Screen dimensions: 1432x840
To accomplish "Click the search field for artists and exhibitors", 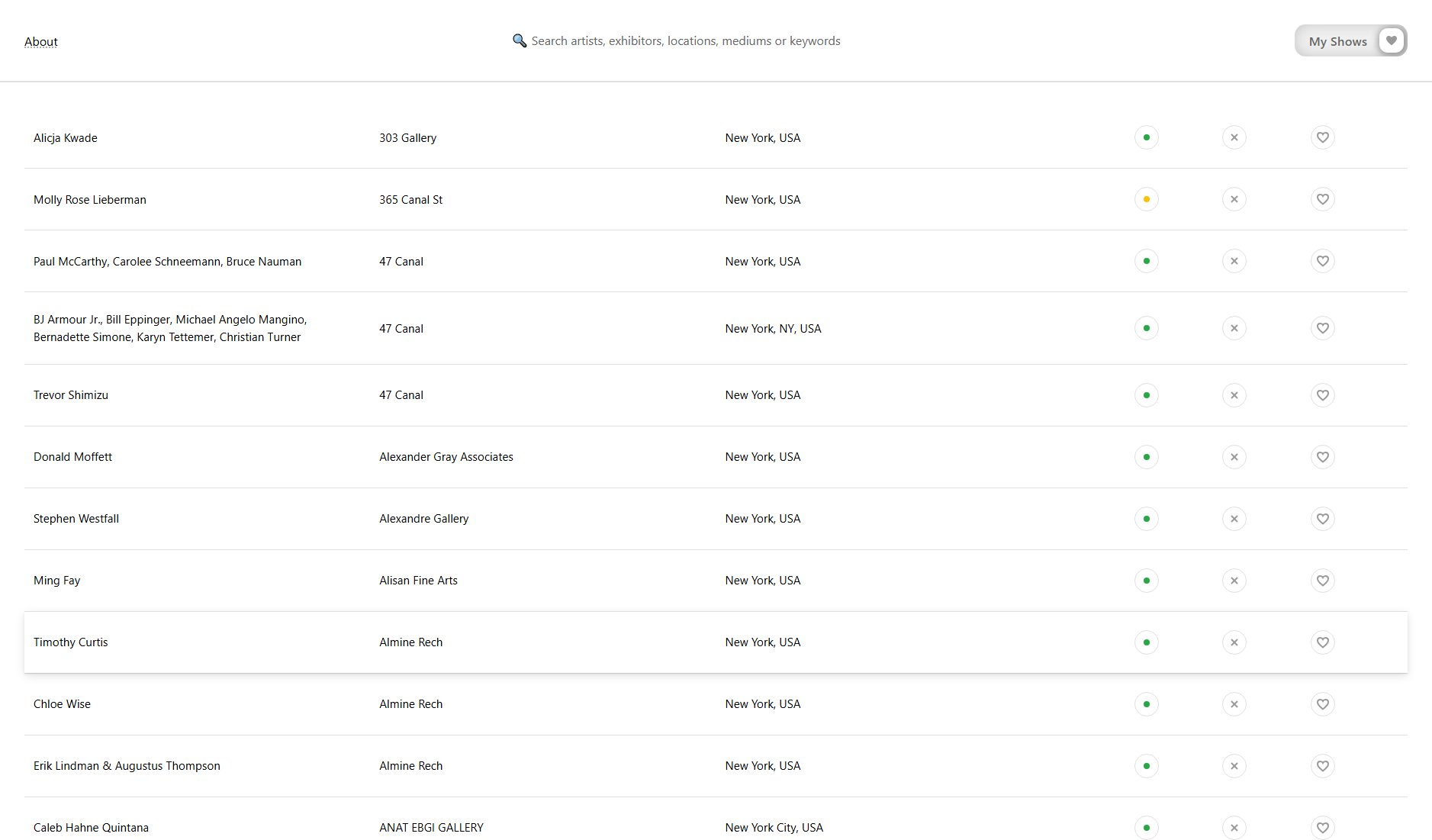I will [x=686, y=41].
